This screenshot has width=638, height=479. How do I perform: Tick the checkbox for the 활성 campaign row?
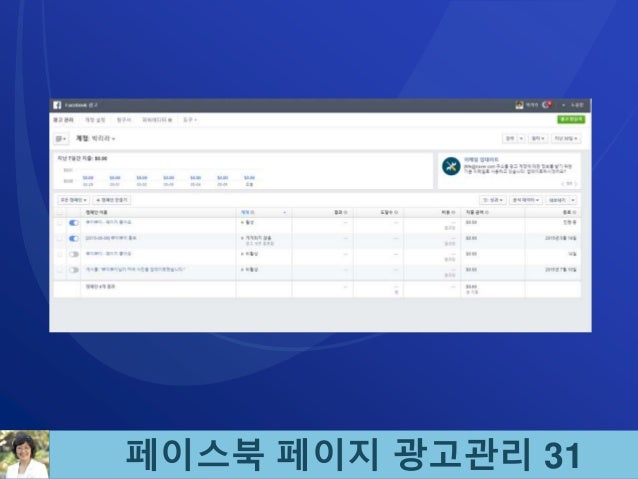[x=60, y=223]
